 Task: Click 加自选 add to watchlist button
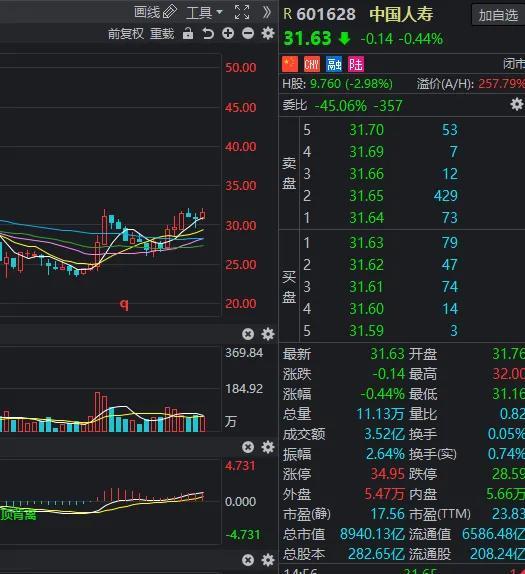click(498, 15)
